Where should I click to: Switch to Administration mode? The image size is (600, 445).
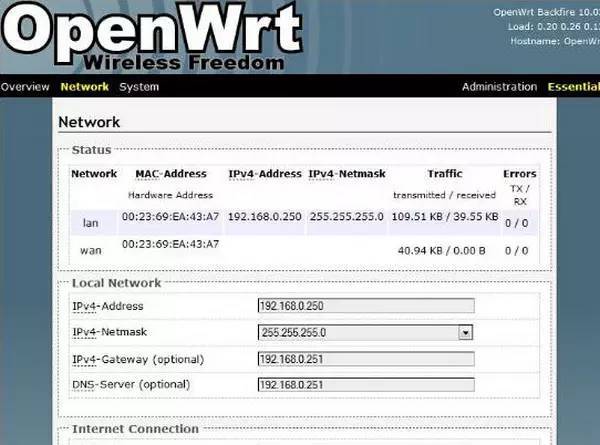pos(499,87)
